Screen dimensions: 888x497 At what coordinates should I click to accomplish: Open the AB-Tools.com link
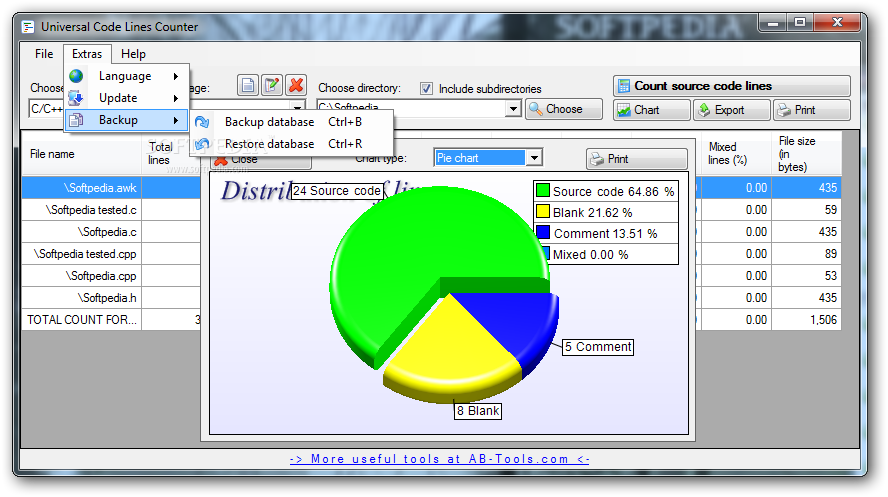point(439,459)
